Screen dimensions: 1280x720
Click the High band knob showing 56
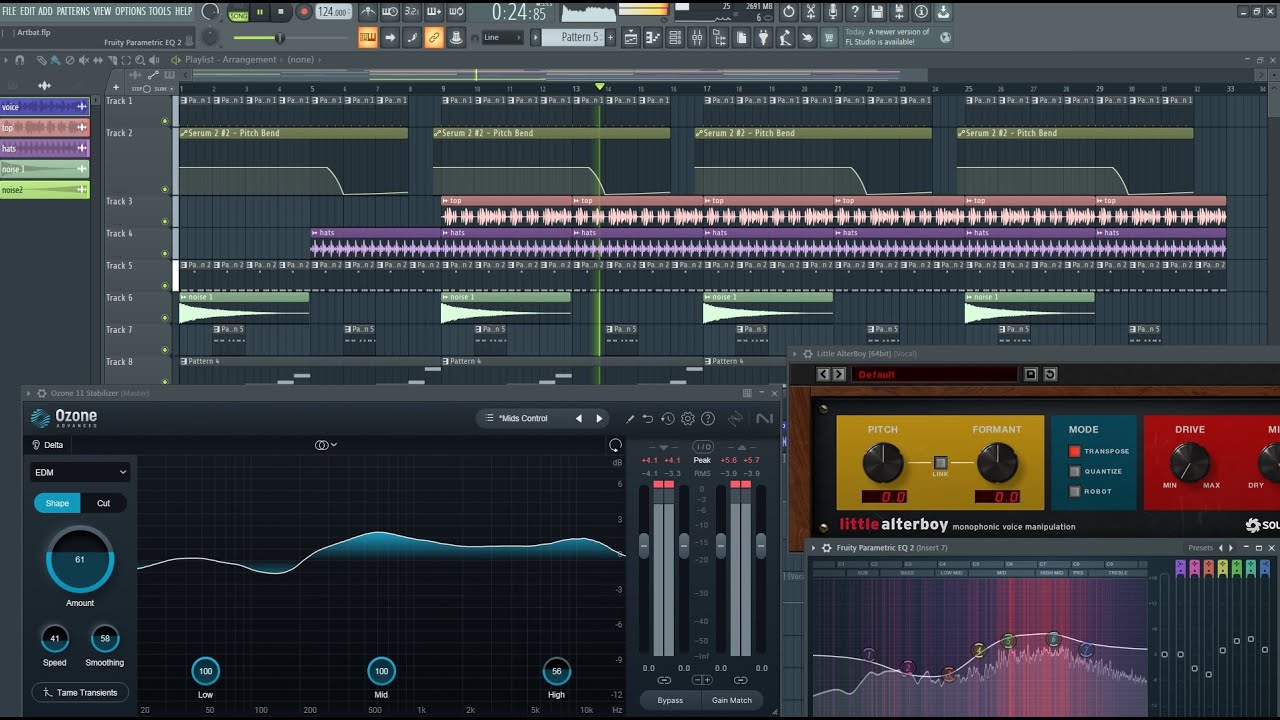click(x=556, y=671)
